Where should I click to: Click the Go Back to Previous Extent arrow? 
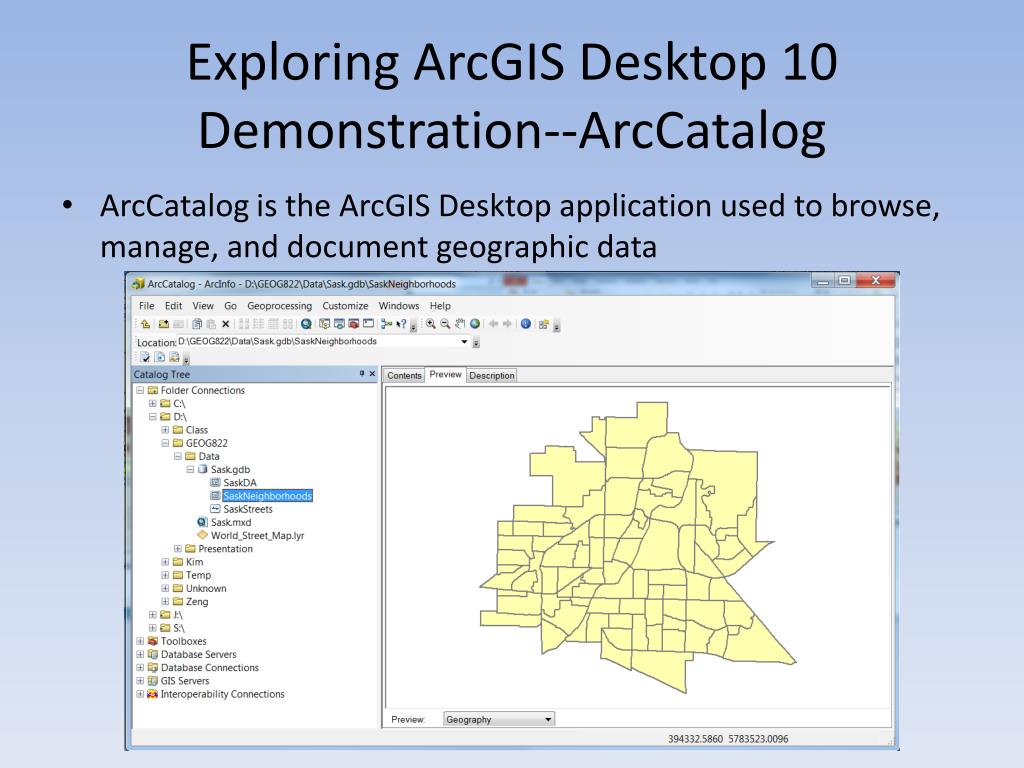click(x=494, y=324)
